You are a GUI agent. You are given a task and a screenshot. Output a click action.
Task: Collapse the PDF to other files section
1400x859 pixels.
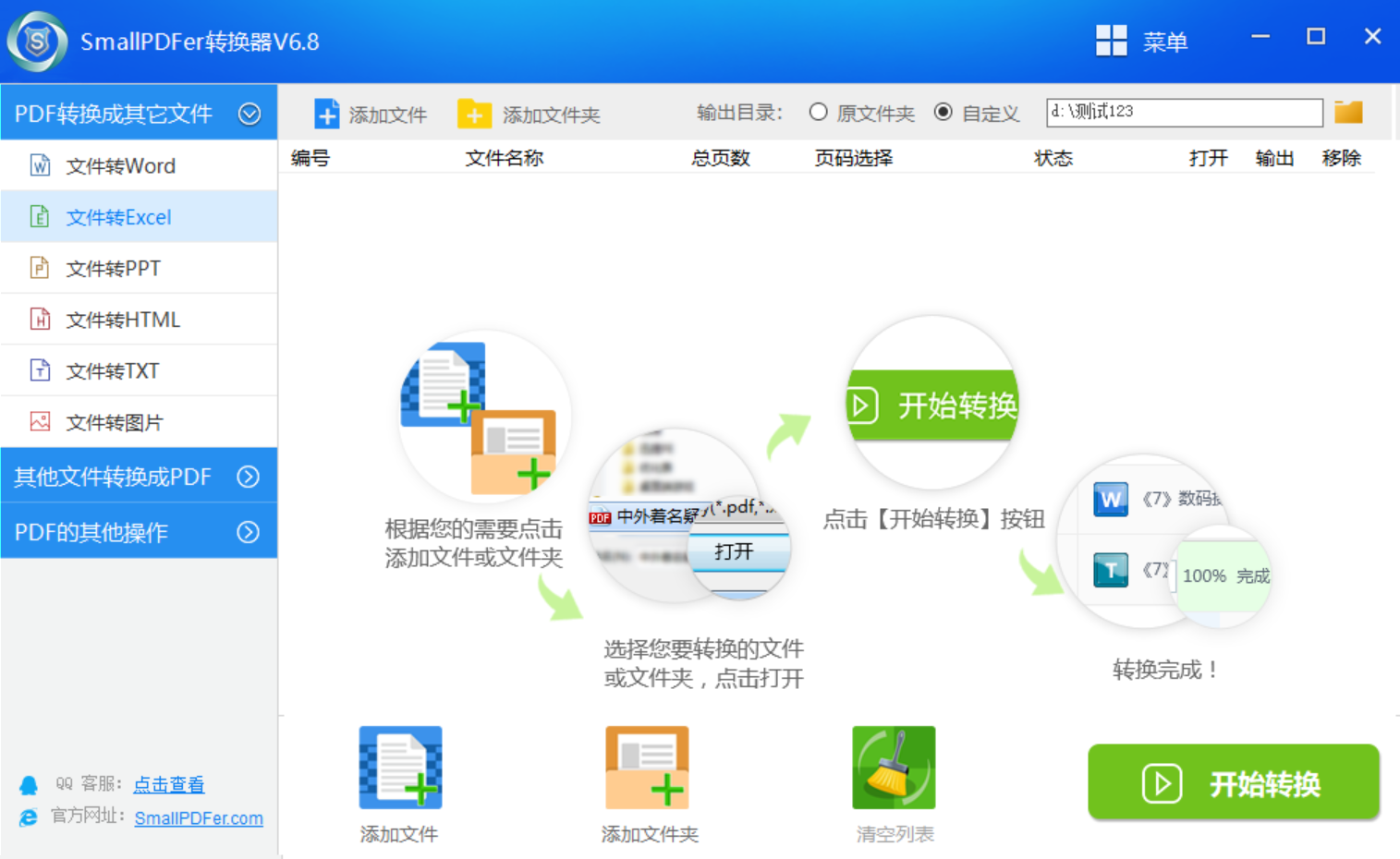tap(249, 114)
